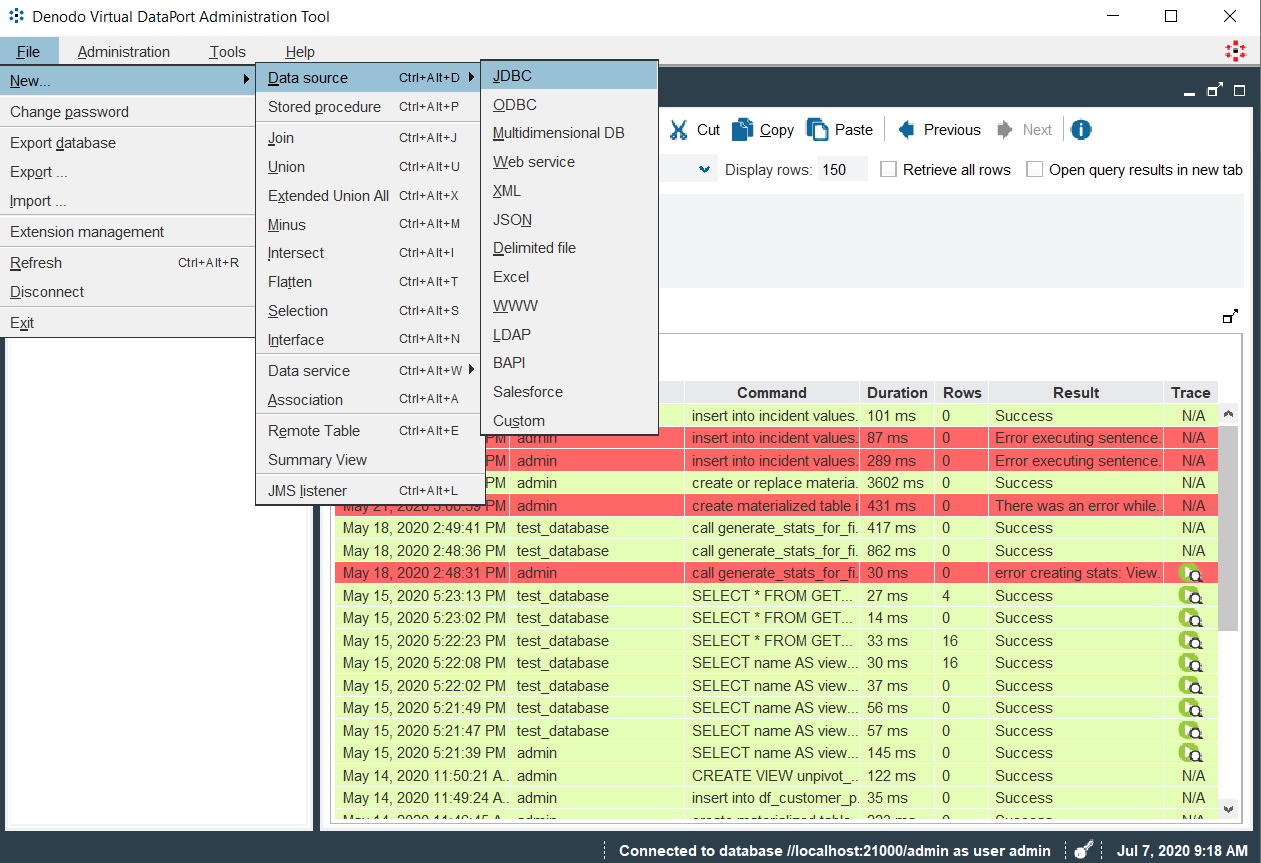Open trace for May 15 5:21:47 PM row
Screen dimensions: 1261x863
(1190, 731)
